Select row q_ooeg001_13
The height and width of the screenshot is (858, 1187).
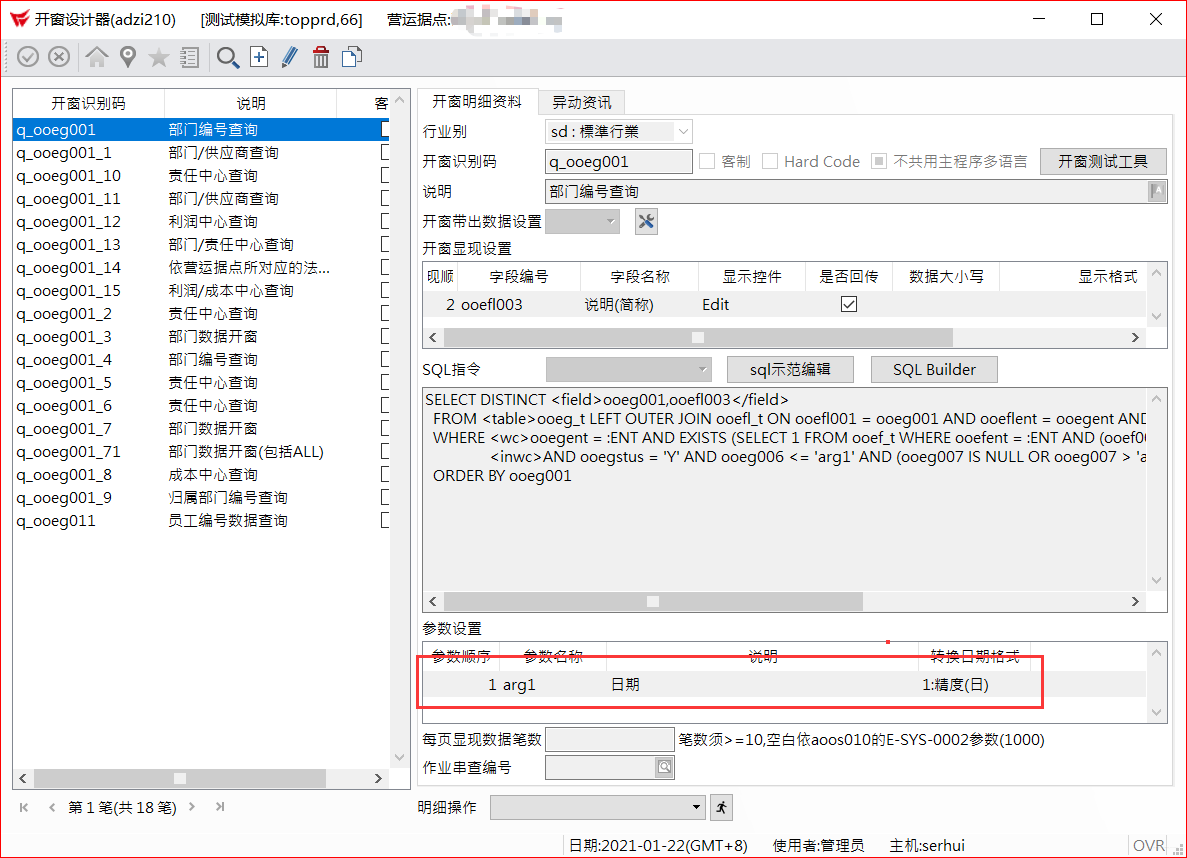click(201, 245)
